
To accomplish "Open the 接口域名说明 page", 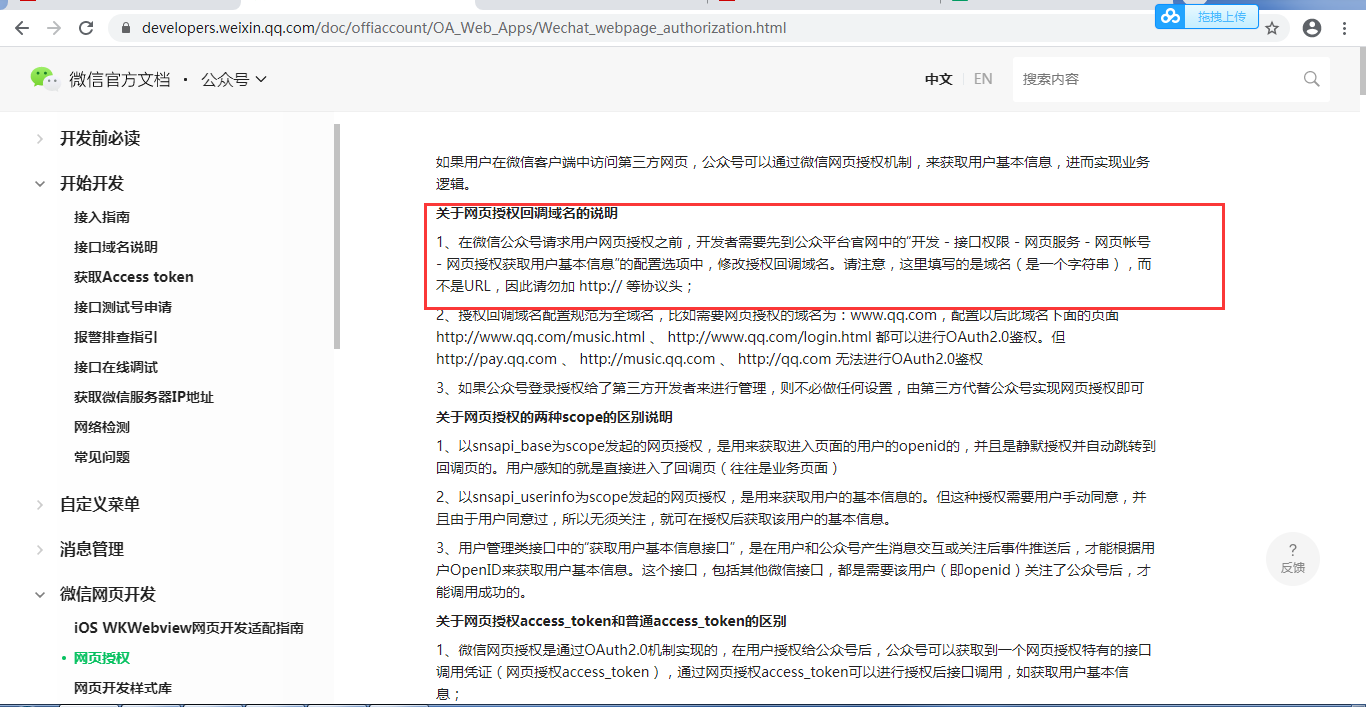I will (x=116, y=247).
